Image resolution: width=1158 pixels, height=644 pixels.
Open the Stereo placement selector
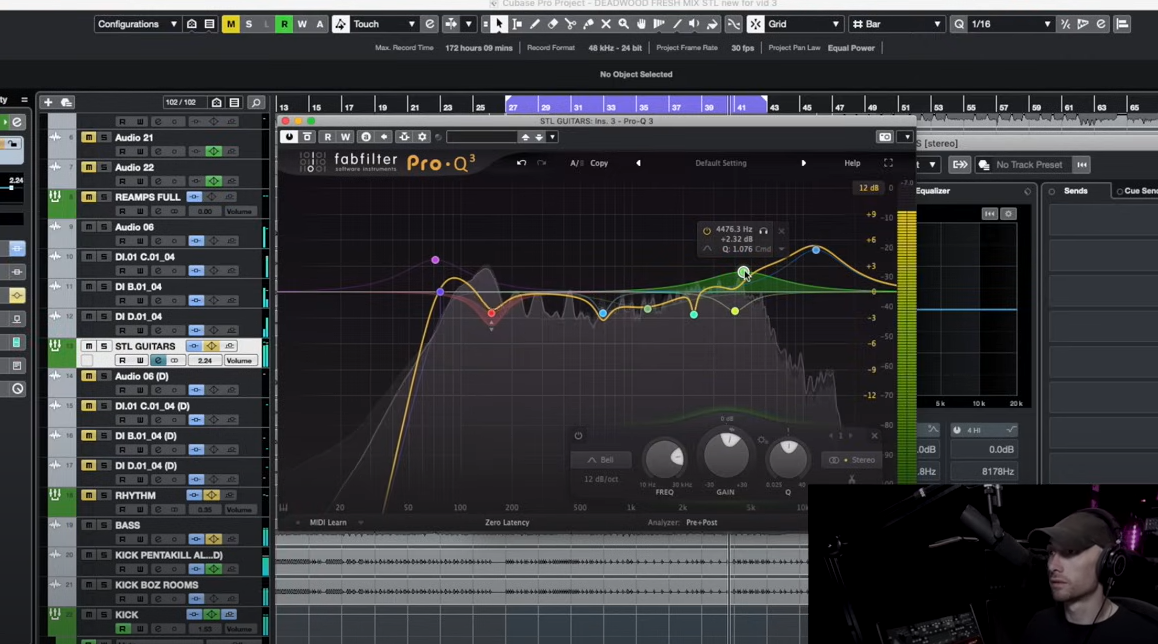click(x=852, y=460)
